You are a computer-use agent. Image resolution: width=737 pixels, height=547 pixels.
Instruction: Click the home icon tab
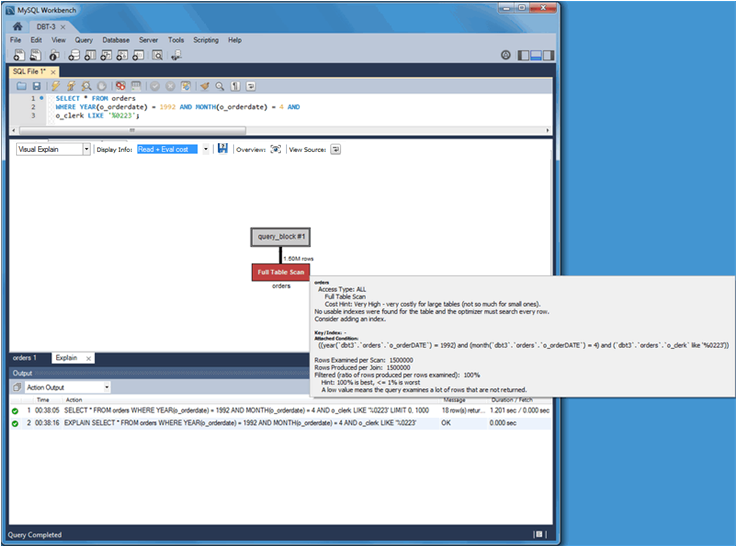[18, 26]
